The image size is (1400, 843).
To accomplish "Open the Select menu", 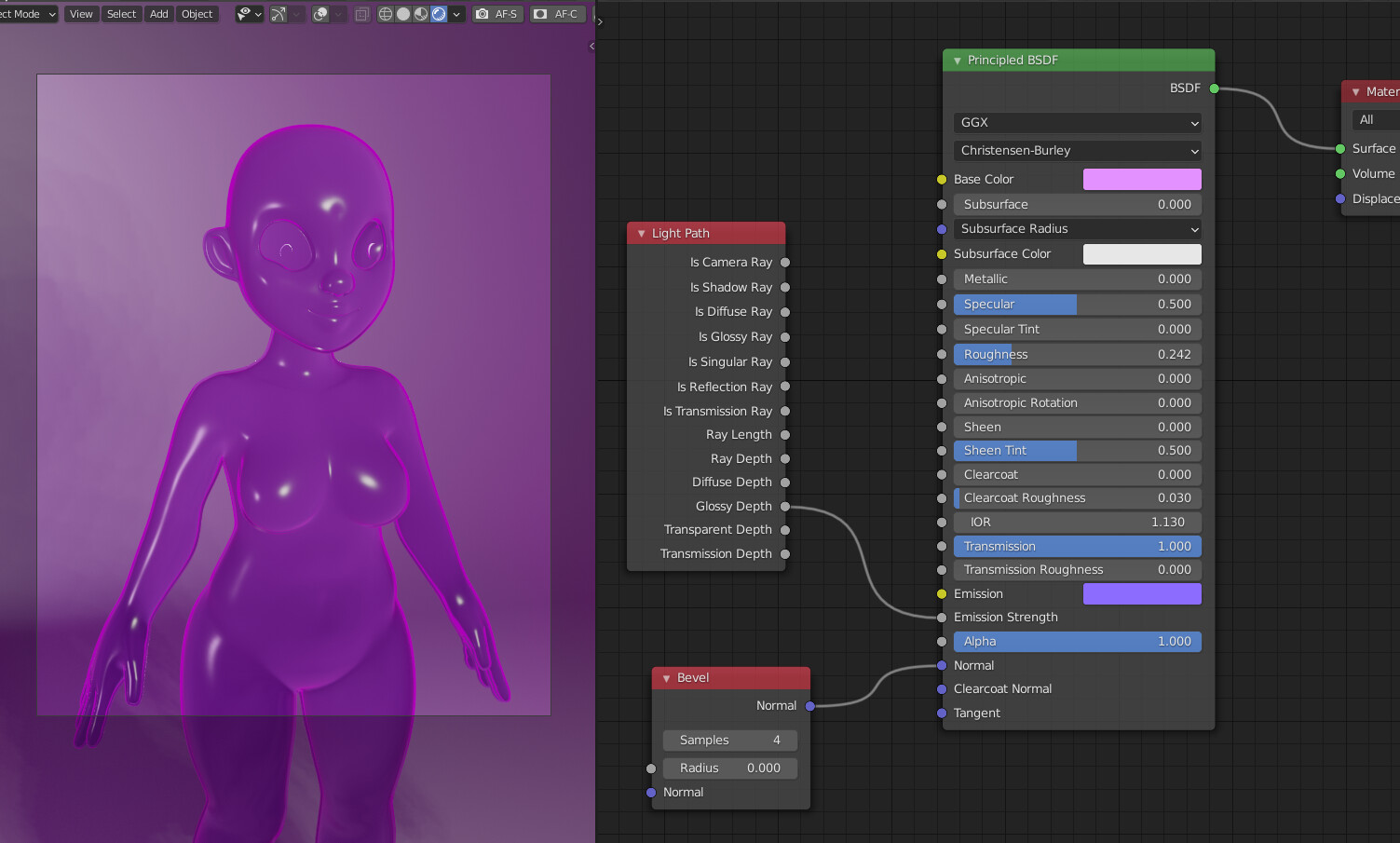I will [x=121, y=14].
